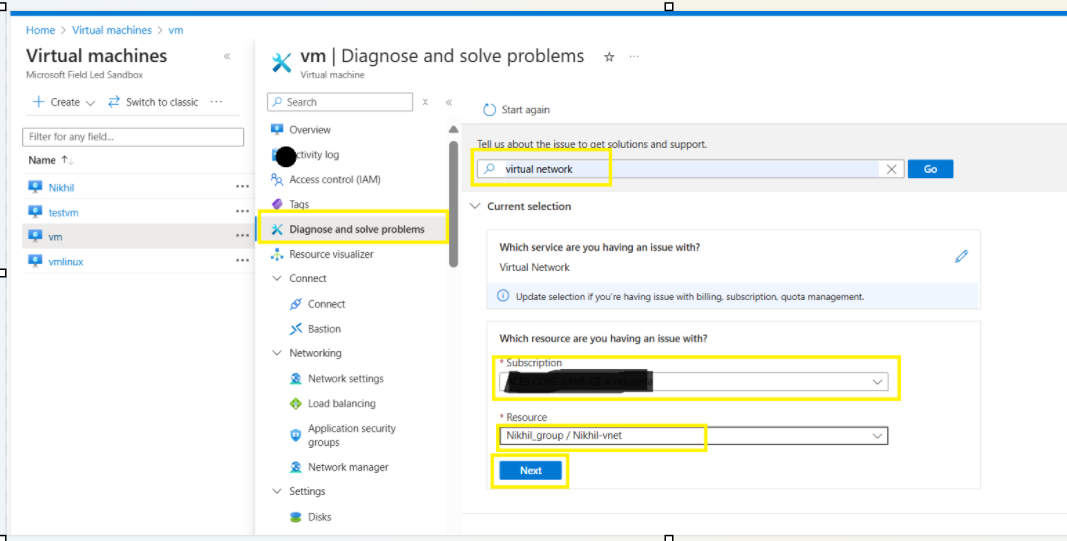Open the Activity log menu item
Image resolution: width=1067 pixels, height=541 pixels.
(314, 154)
